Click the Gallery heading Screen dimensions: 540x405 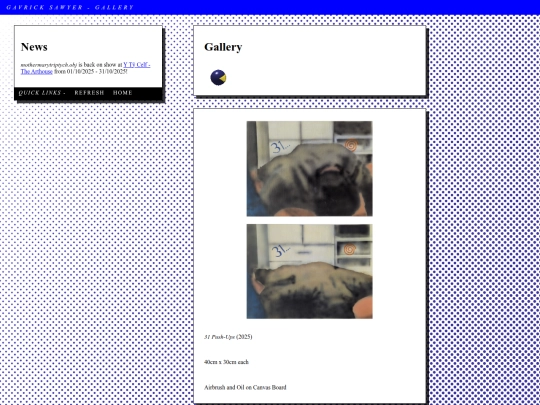pos(223,47)
